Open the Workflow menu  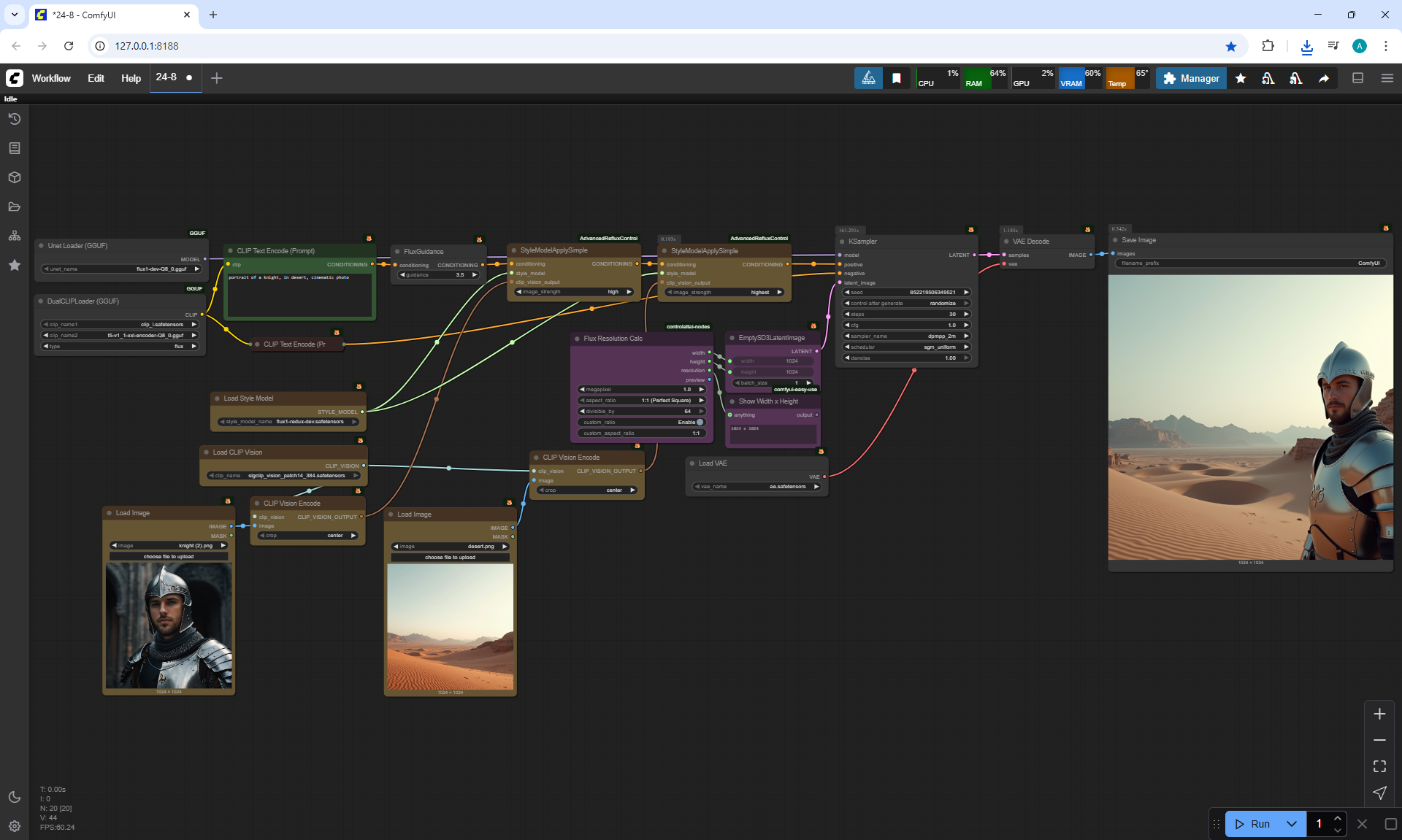[x=51, y=78]
